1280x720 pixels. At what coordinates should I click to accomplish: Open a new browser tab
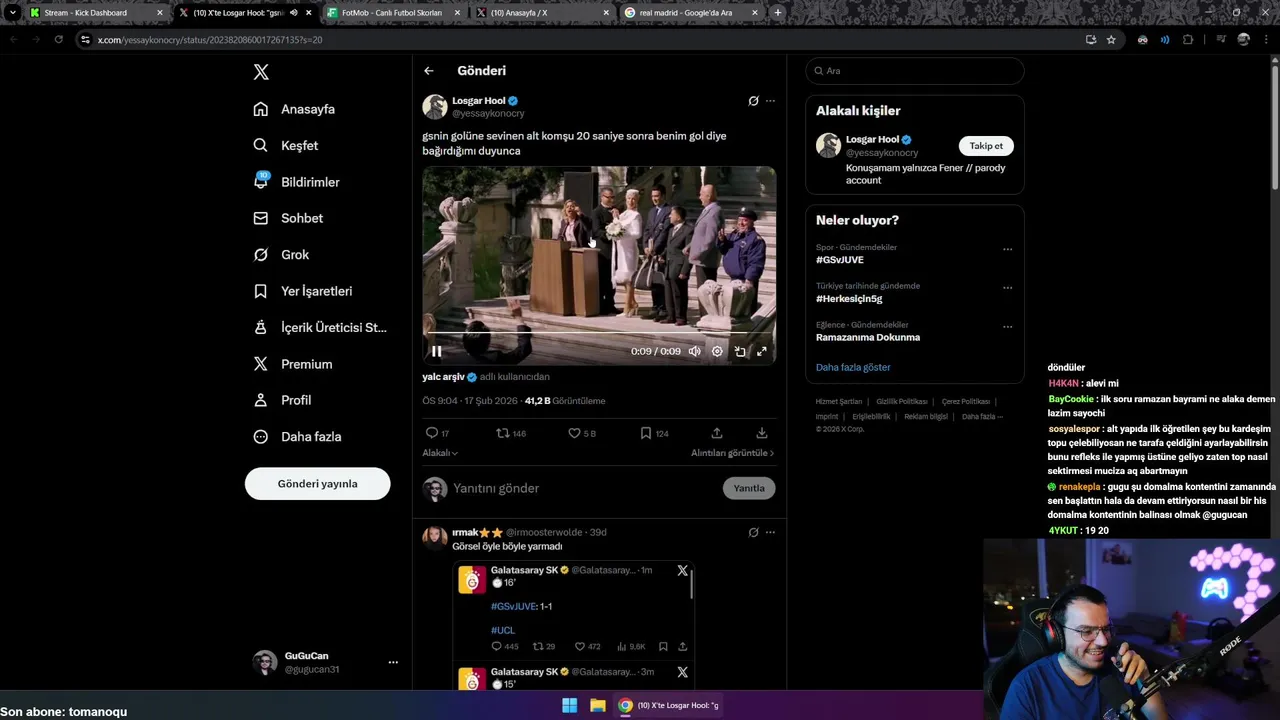click(x=778, y=13)
